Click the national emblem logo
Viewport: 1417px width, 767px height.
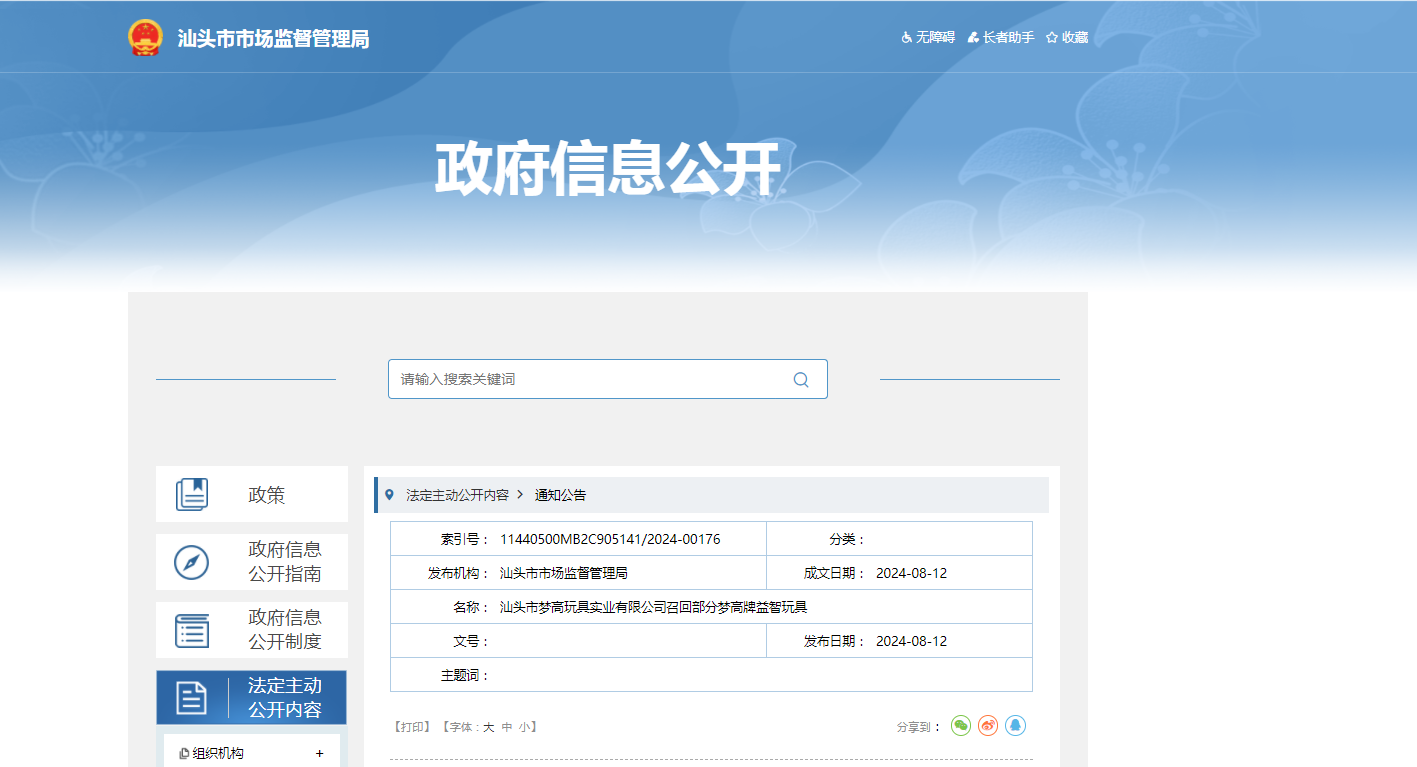(145, 38)
